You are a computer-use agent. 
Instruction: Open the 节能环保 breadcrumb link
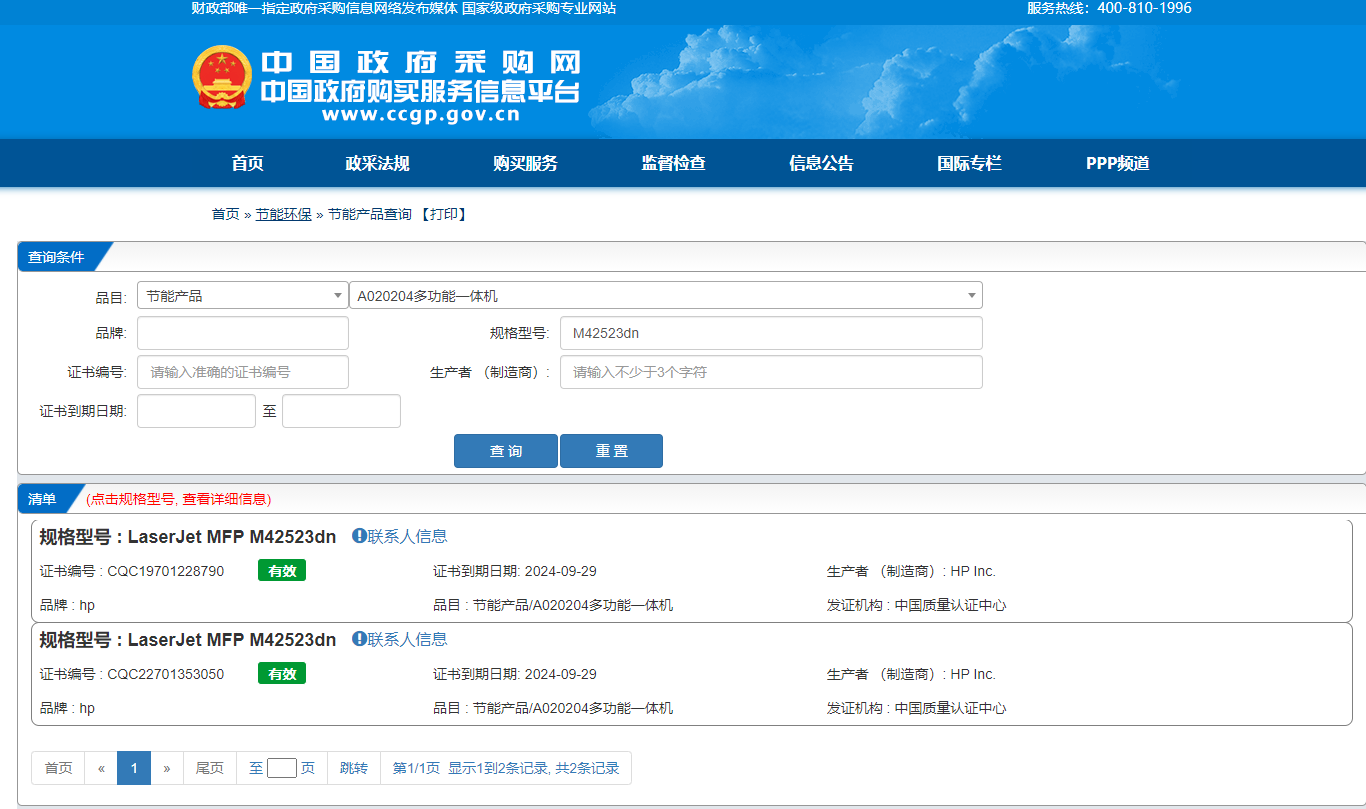click(283, 214)
